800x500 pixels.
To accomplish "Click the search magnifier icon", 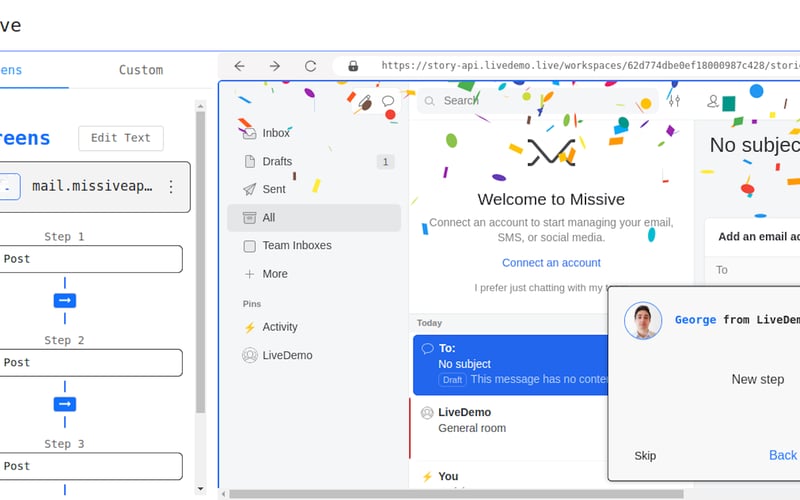I will [430, 101].
